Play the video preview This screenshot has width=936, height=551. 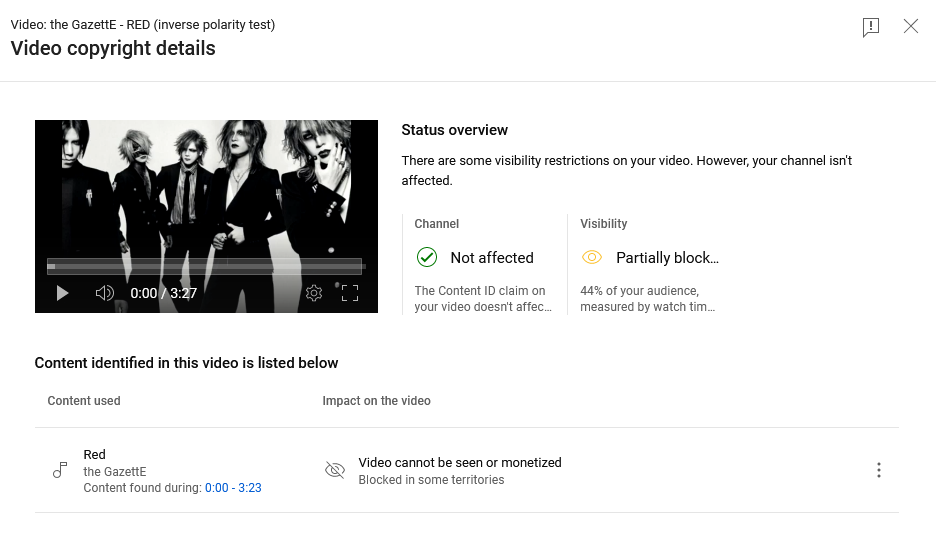click(x=62, y=293)
